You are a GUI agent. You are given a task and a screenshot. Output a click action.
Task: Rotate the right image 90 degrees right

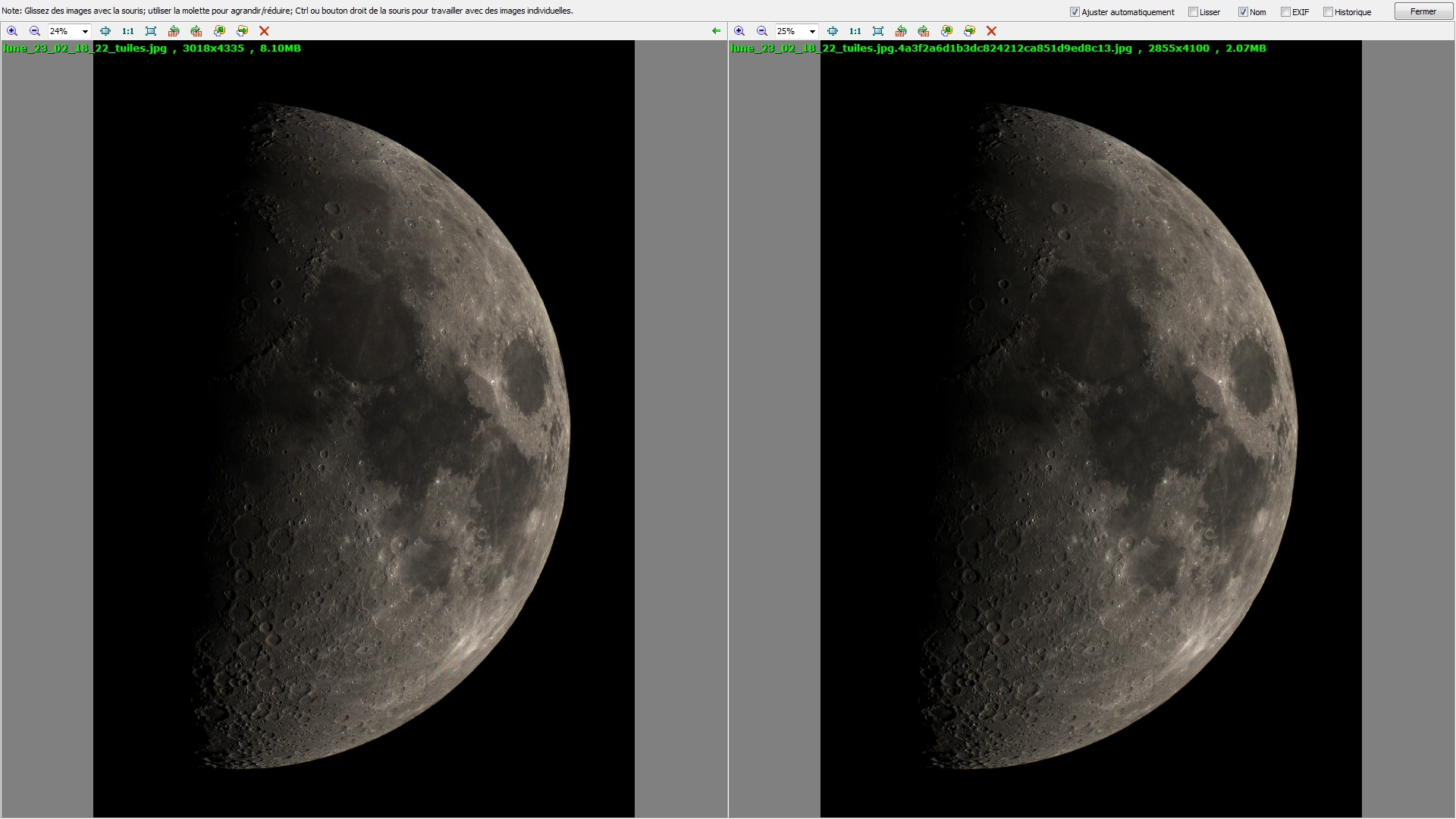(924, 31)
